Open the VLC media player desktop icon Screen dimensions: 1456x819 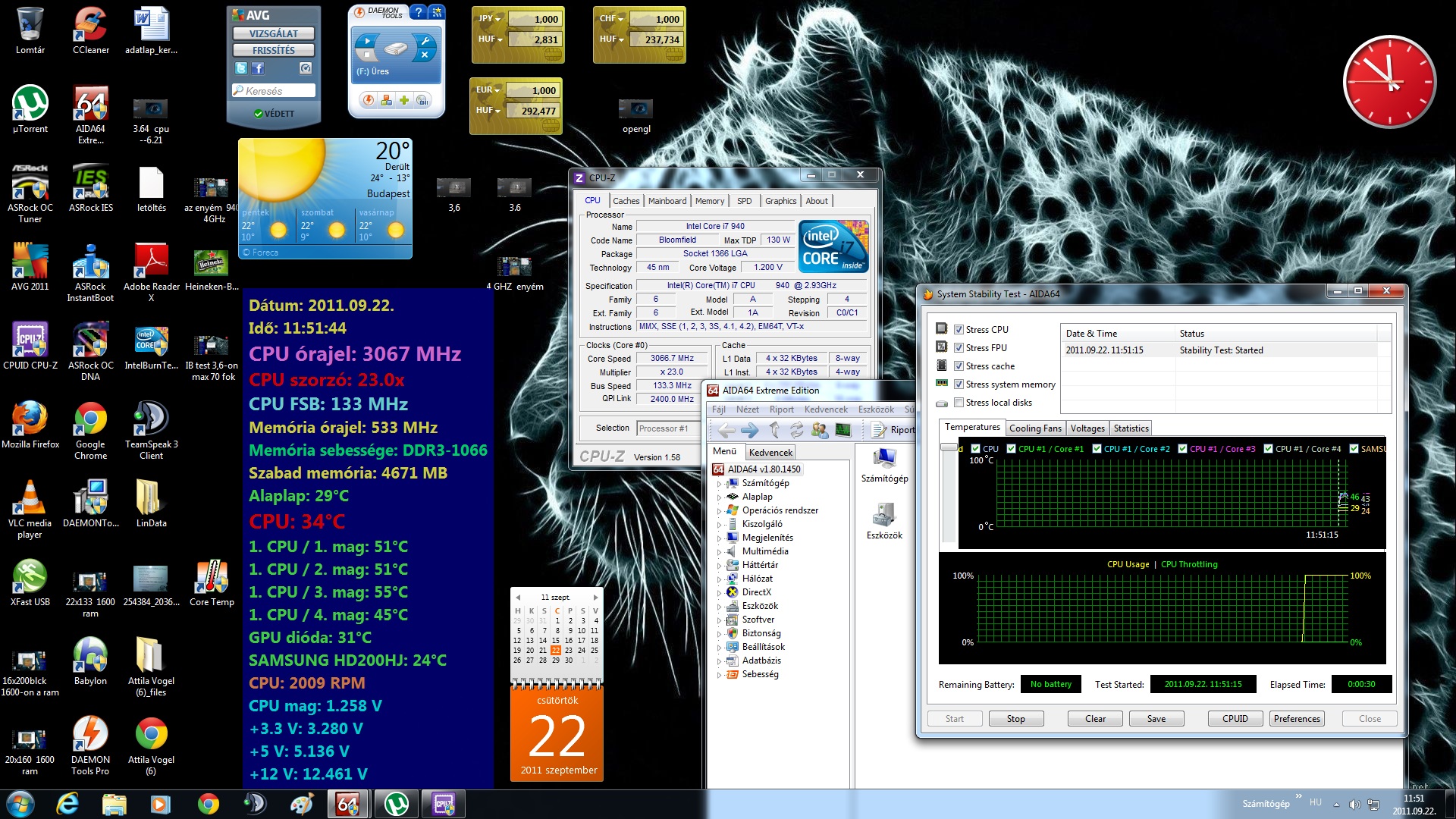30,497
